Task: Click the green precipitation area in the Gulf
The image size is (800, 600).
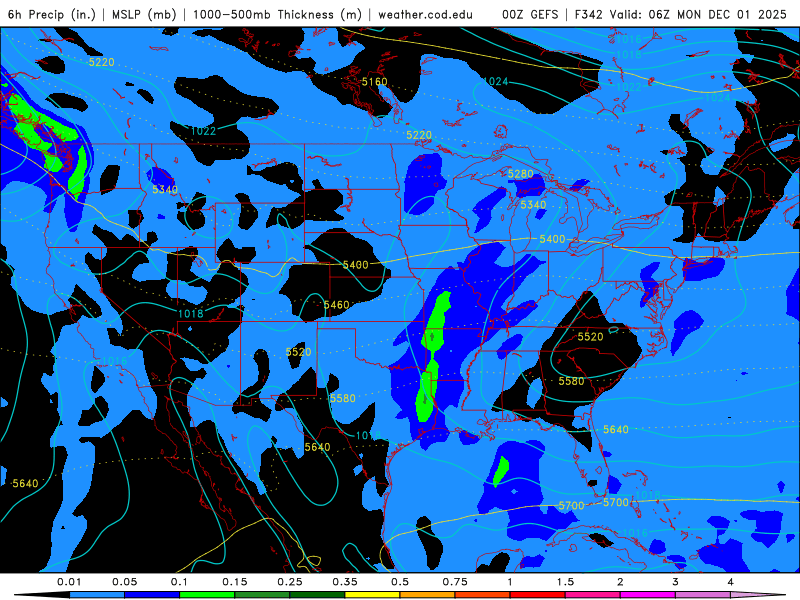Action: (x=501, y=471)
